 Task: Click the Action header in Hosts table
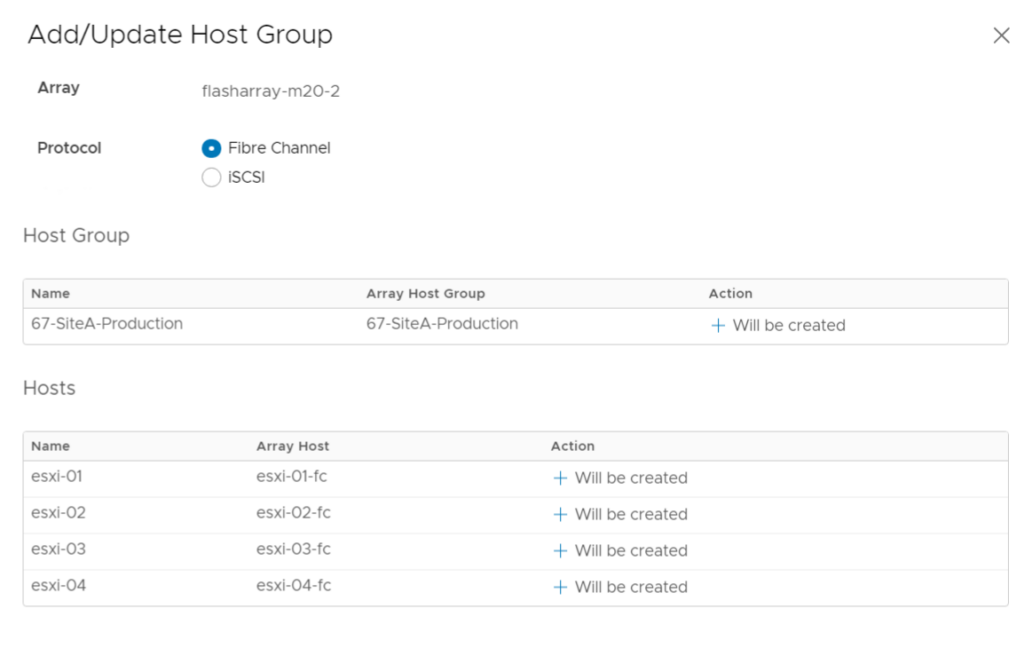pos(573,446)
